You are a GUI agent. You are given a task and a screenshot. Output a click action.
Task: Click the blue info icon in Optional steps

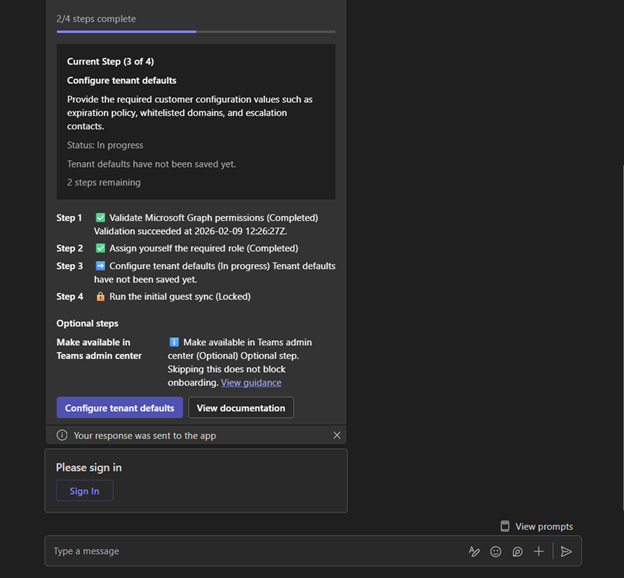(x=174, y=342)
